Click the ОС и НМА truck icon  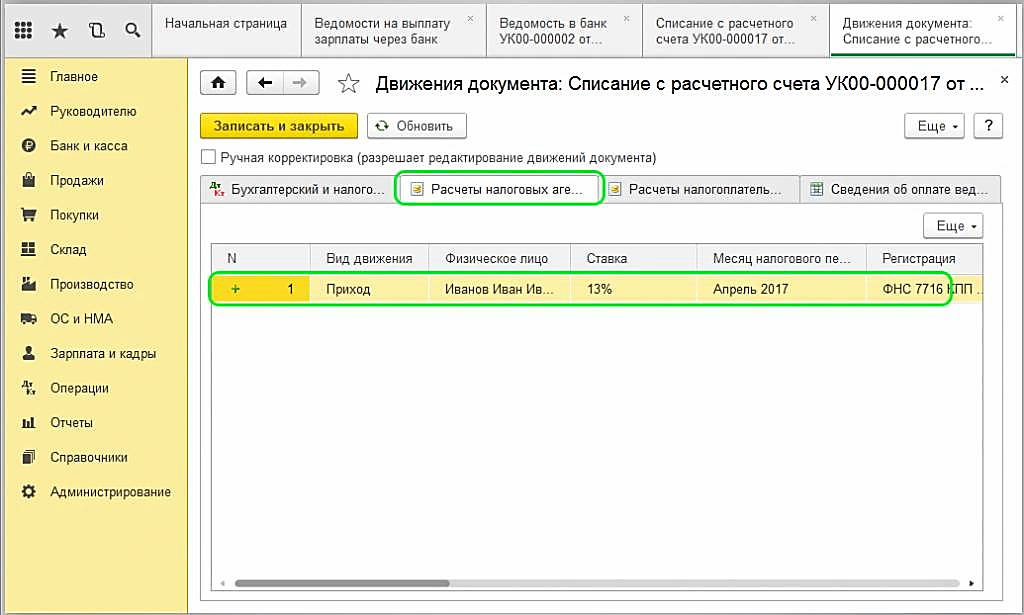coord(29,319)
